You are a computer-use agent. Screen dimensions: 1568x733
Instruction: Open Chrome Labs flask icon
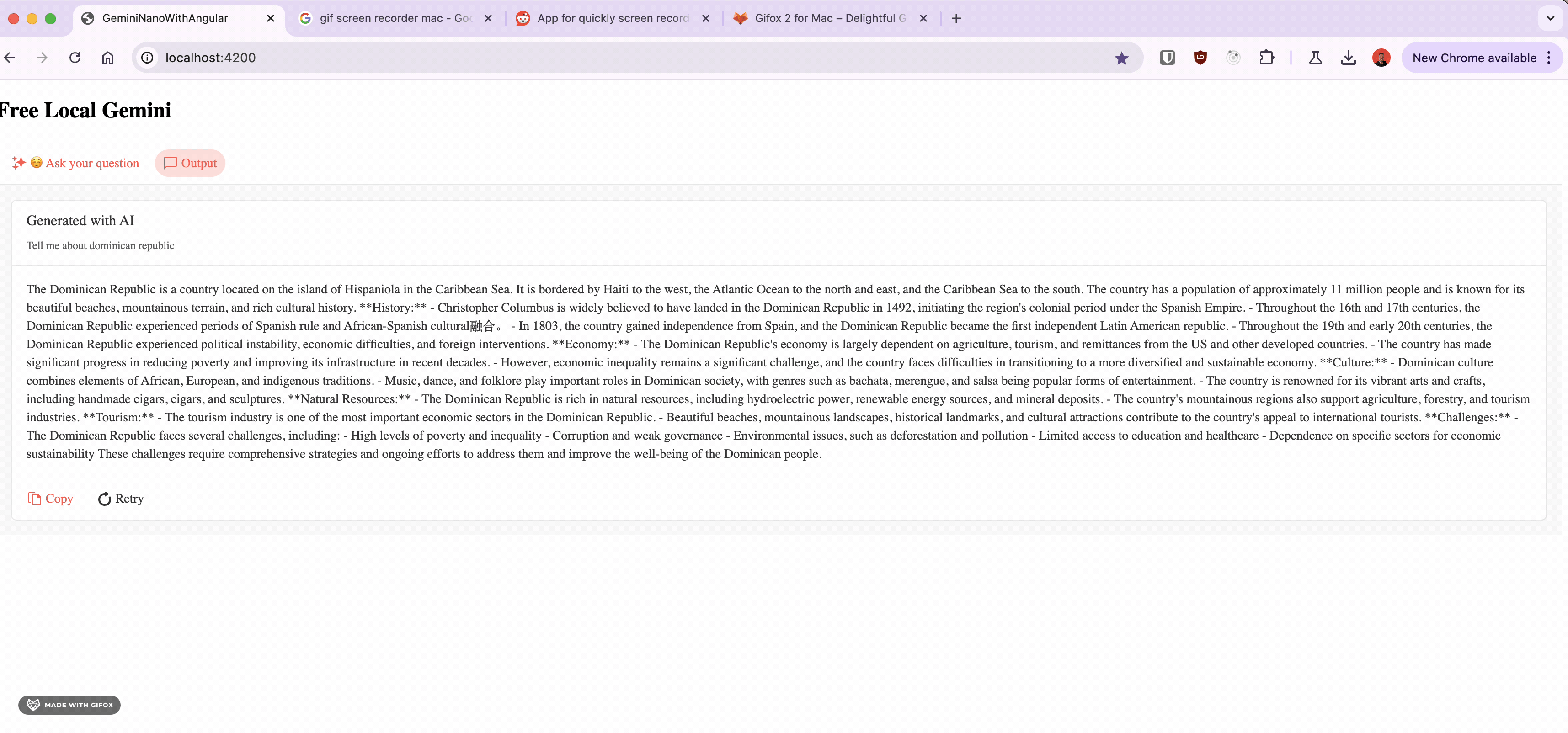click(x=1315, y=58)
